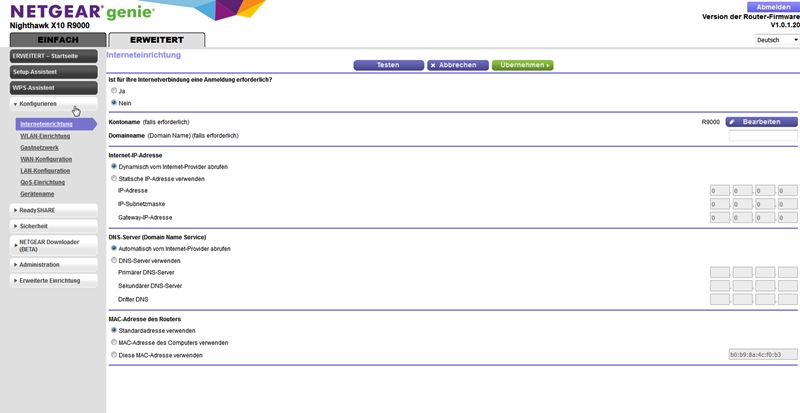Select MAC-Adresse des Computers verwenden
The image size is (800, 413).
[114, 342]
